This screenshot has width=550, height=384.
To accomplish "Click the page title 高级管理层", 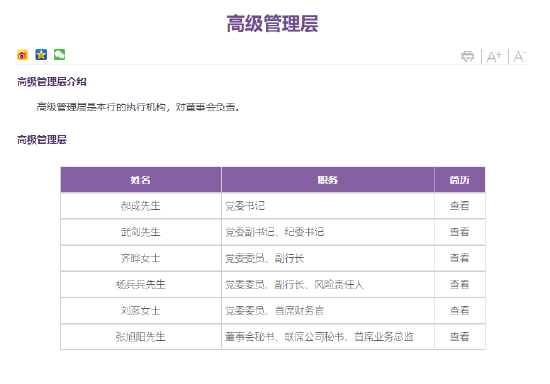I will tap(272, 24).
